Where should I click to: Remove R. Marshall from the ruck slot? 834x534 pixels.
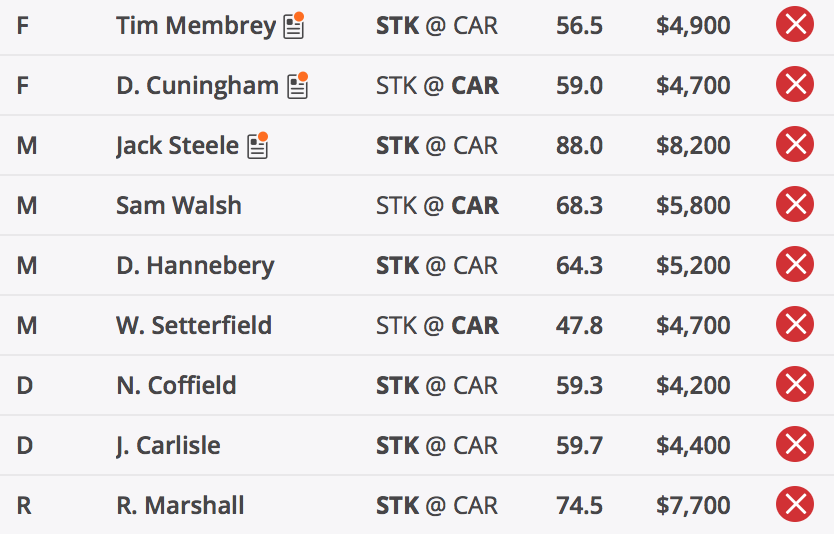pyautogui.click(x=795, y=505)
